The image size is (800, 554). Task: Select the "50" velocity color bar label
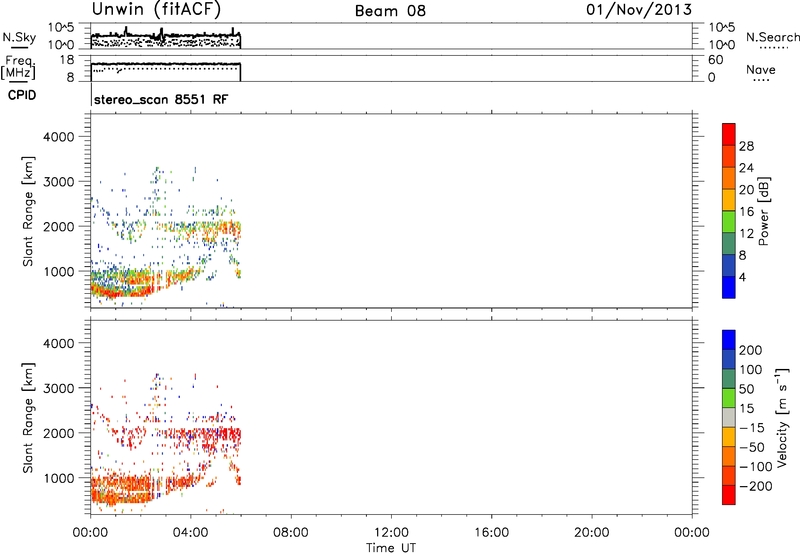tap(746, 389)
